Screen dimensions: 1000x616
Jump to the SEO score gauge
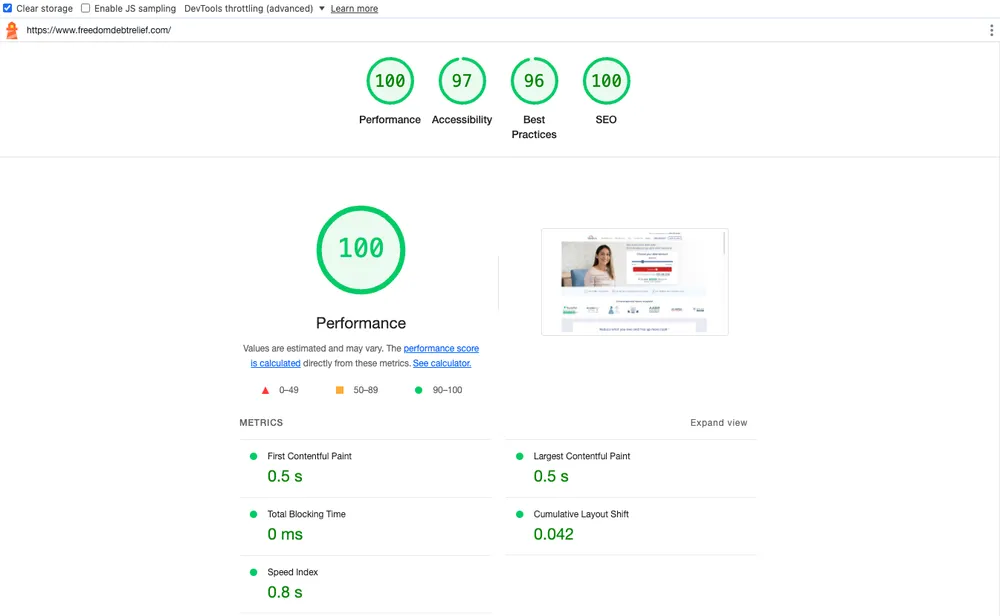pyautogui.click(x=606, y=91)
